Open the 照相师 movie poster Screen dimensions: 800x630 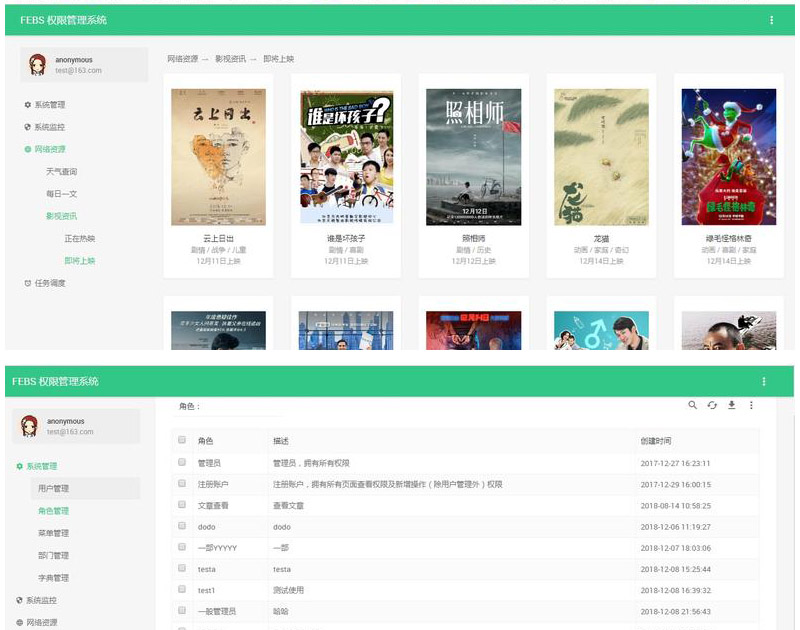click(x=473, y=157)
